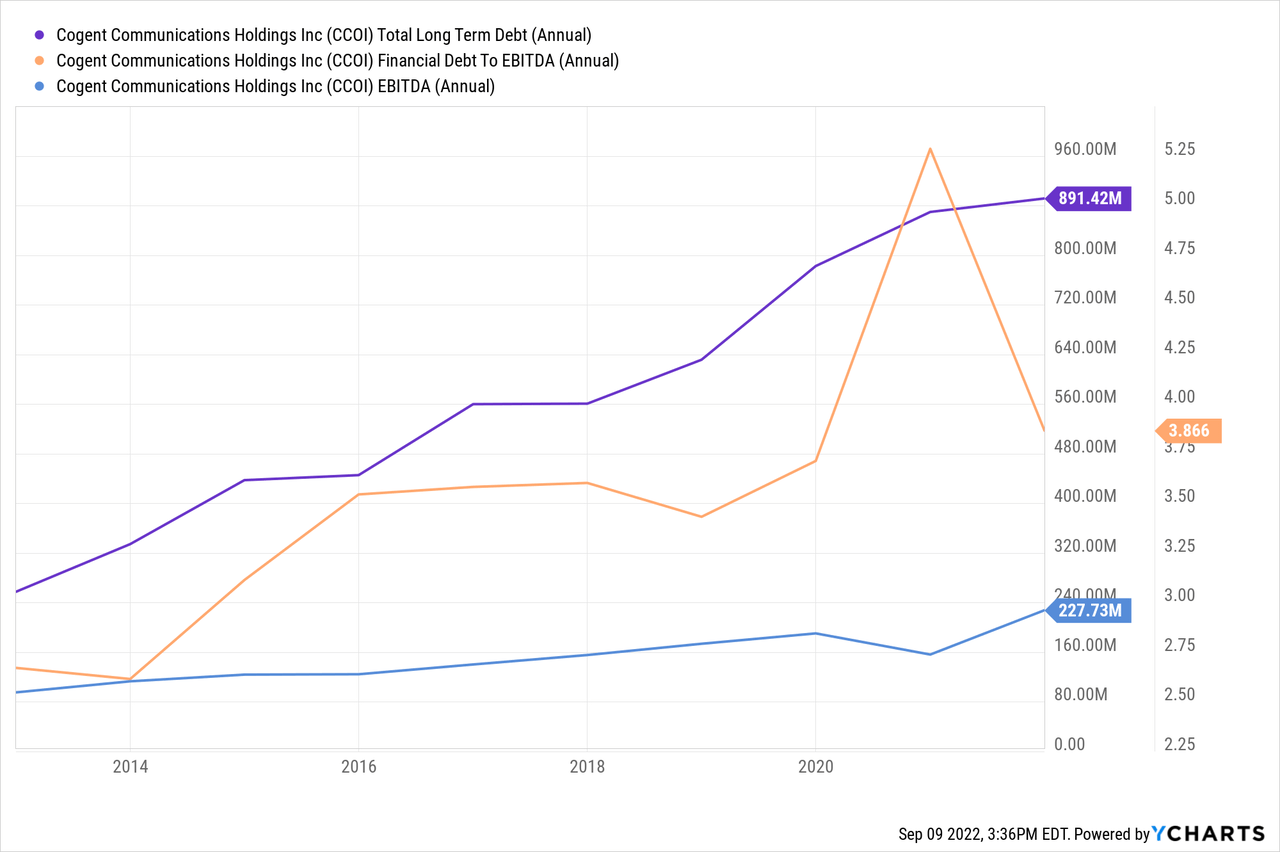Click the 320.00M axis label

[x=1086, y=546]
